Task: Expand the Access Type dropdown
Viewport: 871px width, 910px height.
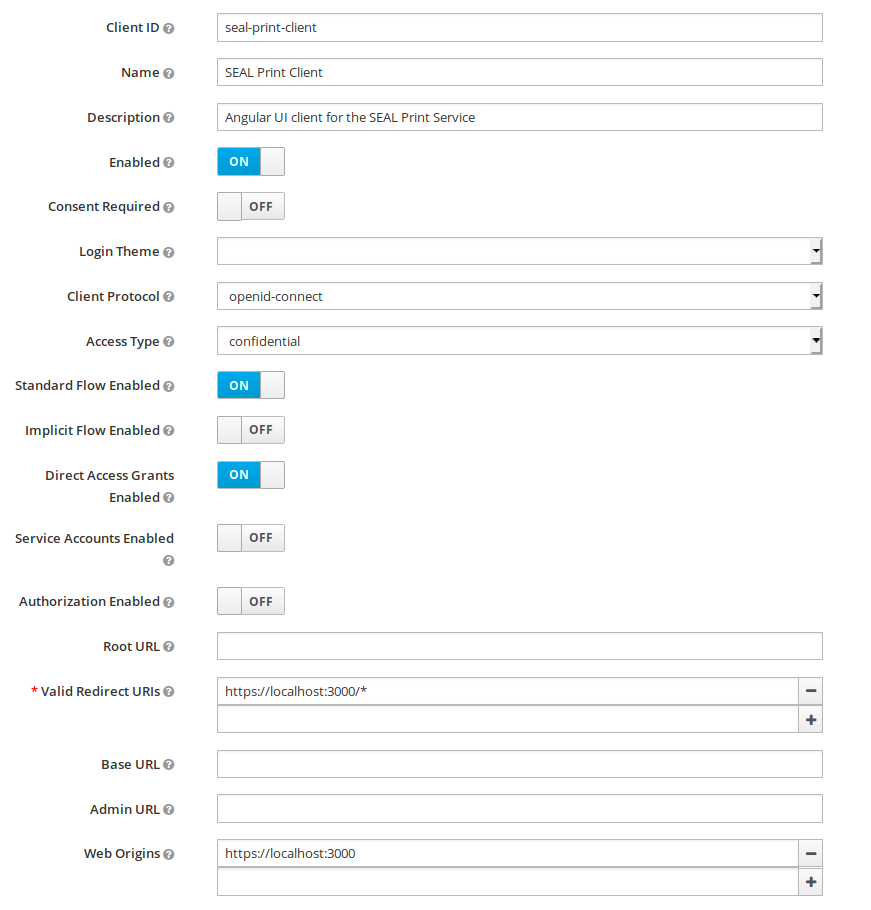Action: (x=519, y=341)
